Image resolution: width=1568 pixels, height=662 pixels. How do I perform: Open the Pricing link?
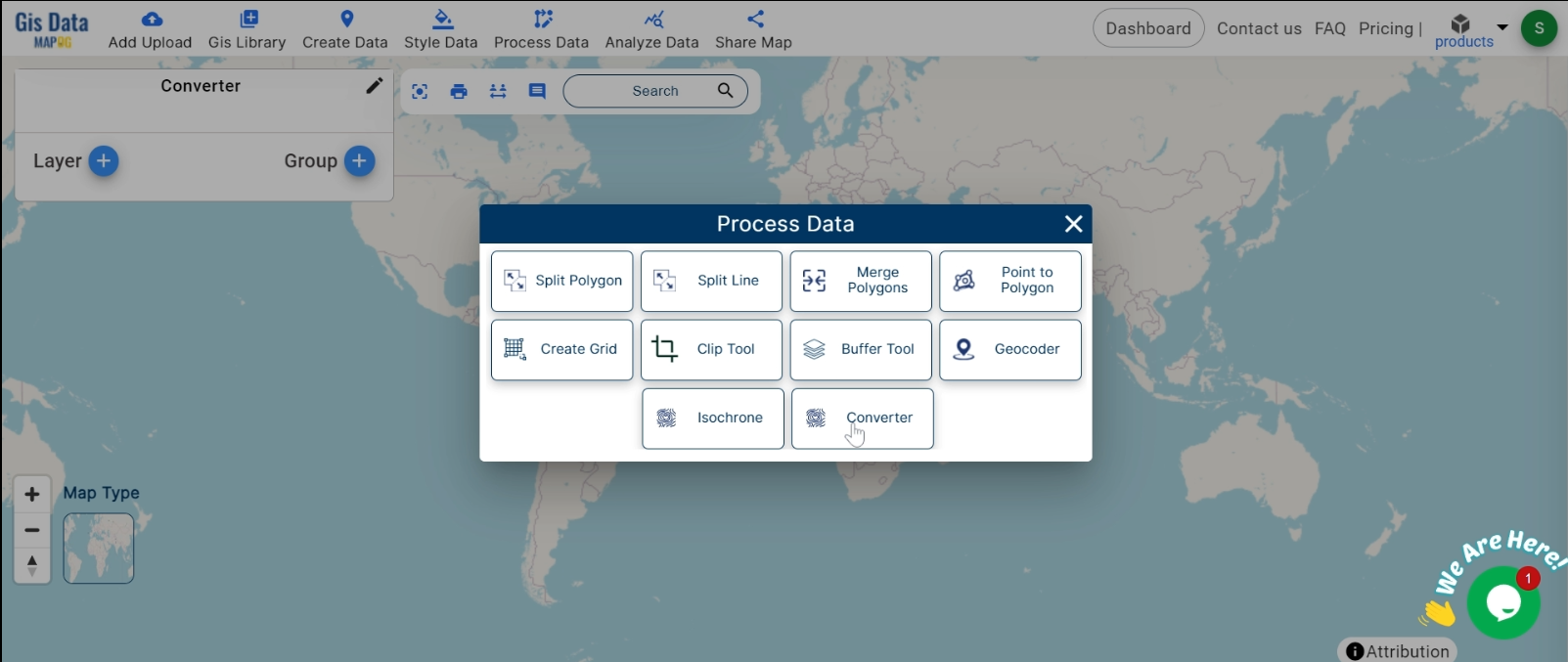click(1385, 28)
